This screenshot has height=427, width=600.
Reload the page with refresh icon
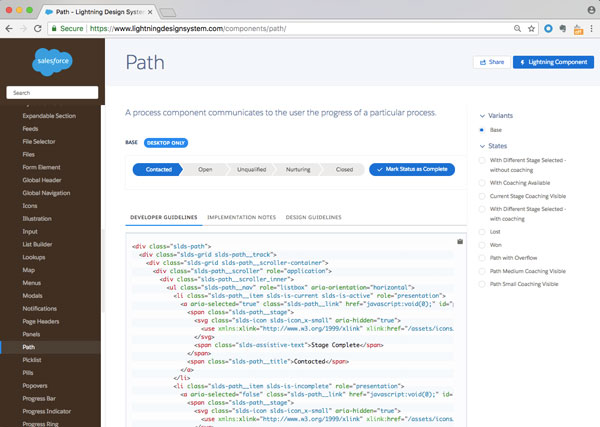[x=38, y=28]
